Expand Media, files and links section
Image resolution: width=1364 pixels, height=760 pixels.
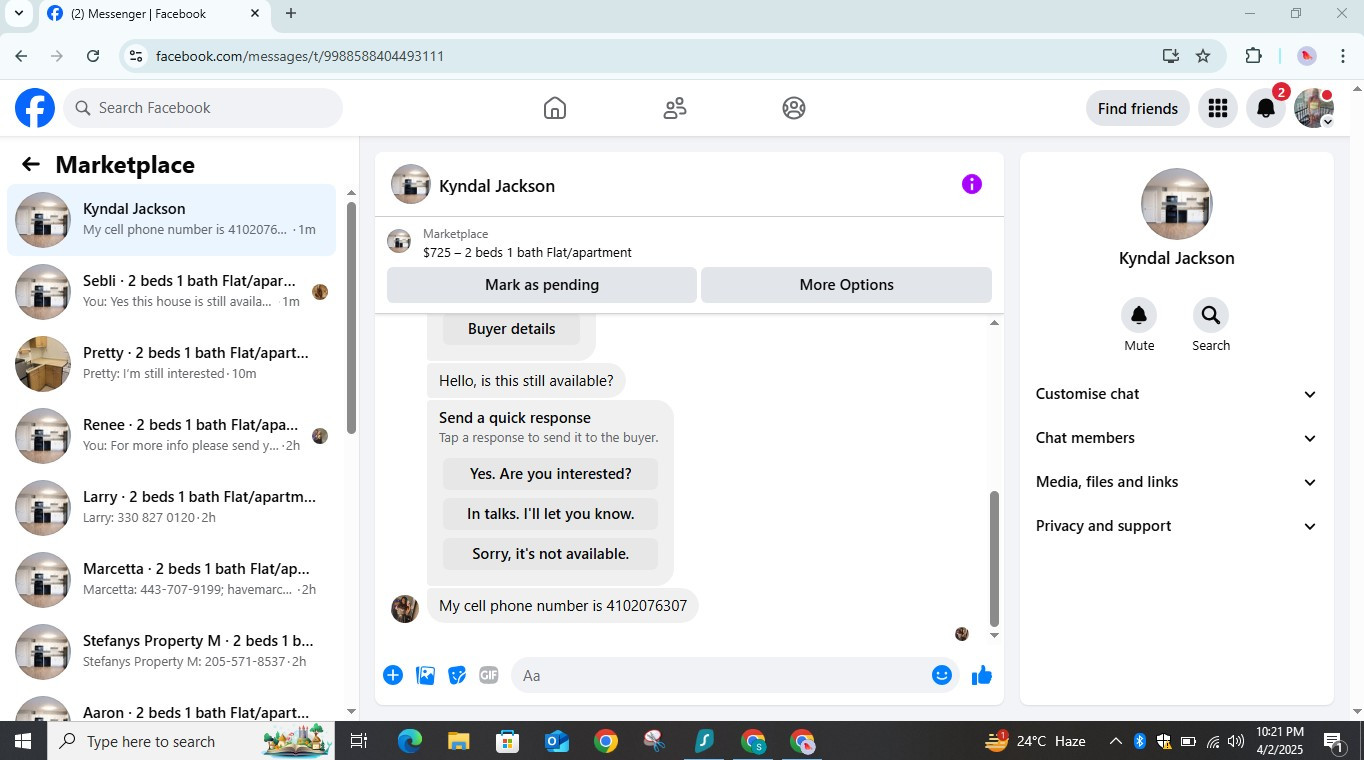[x=1176, y=482]
